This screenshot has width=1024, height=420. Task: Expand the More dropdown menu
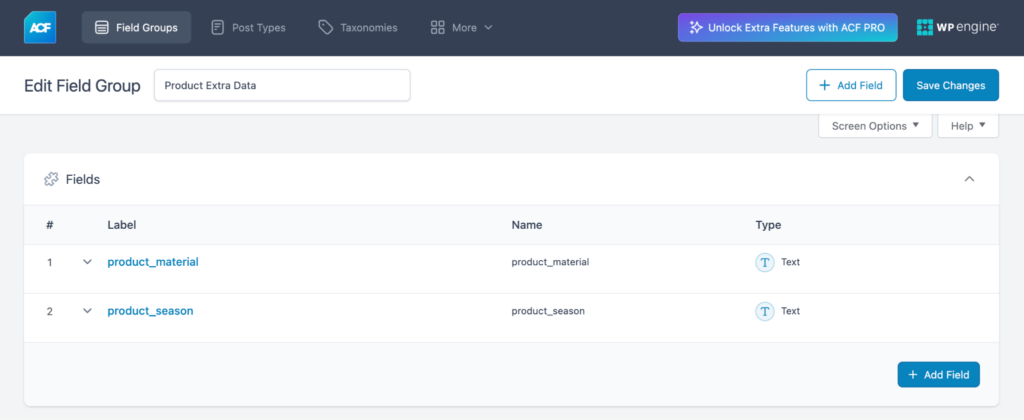pos(461,28)
